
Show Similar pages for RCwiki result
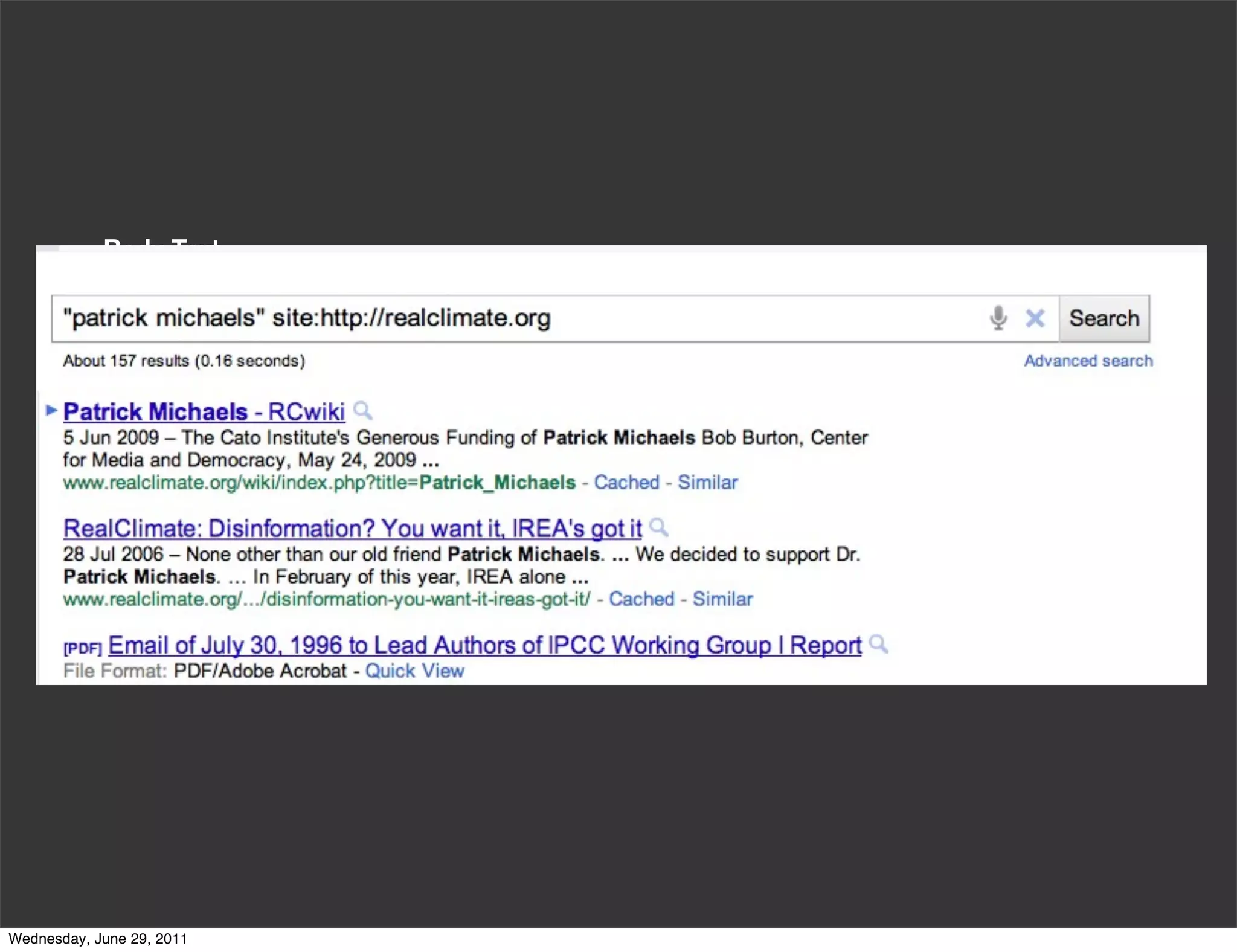[707, 483]
